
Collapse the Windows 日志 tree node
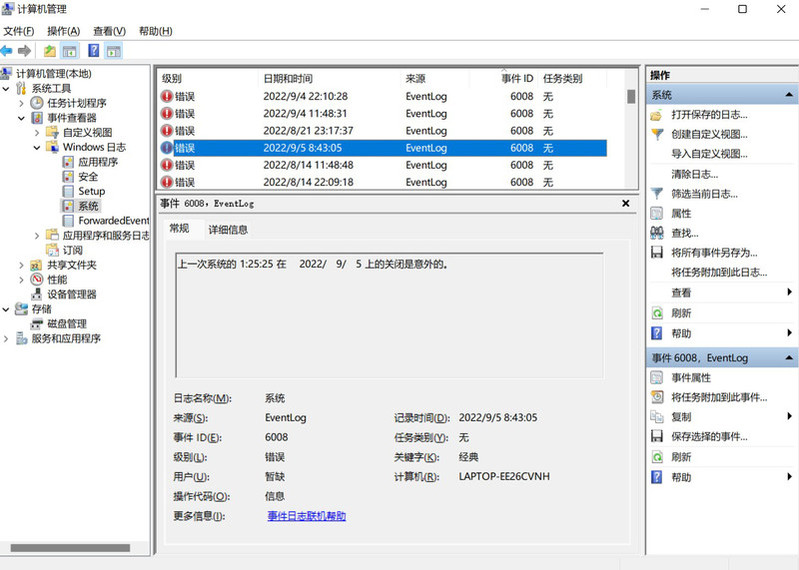click(x=38, y=147)
